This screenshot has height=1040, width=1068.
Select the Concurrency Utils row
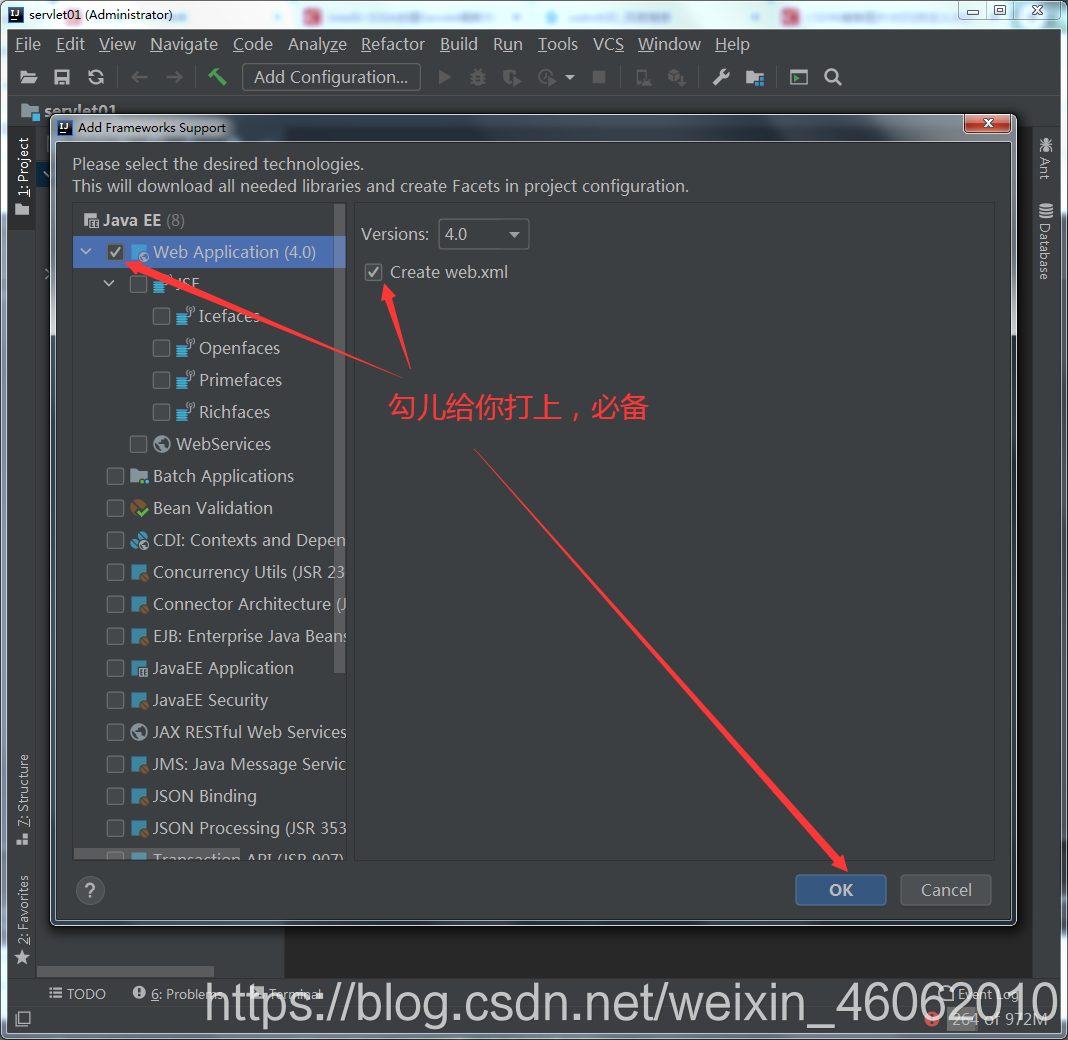tap(209, 572)
